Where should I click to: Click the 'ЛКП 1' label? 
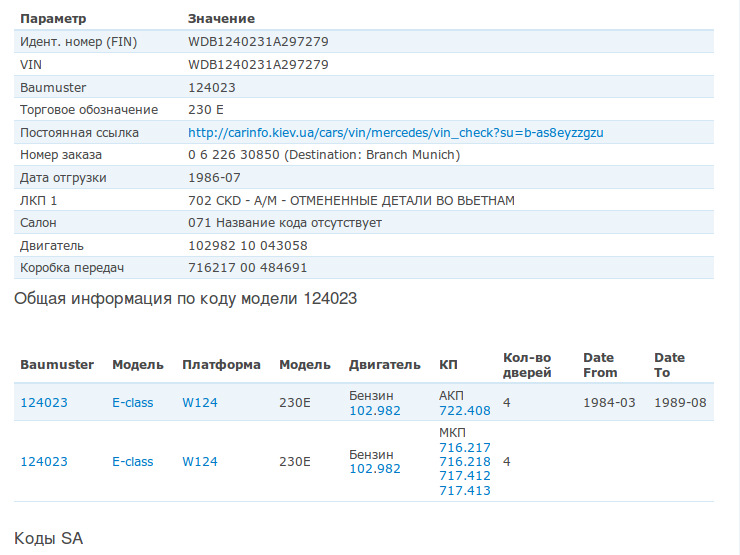(38, 201)
